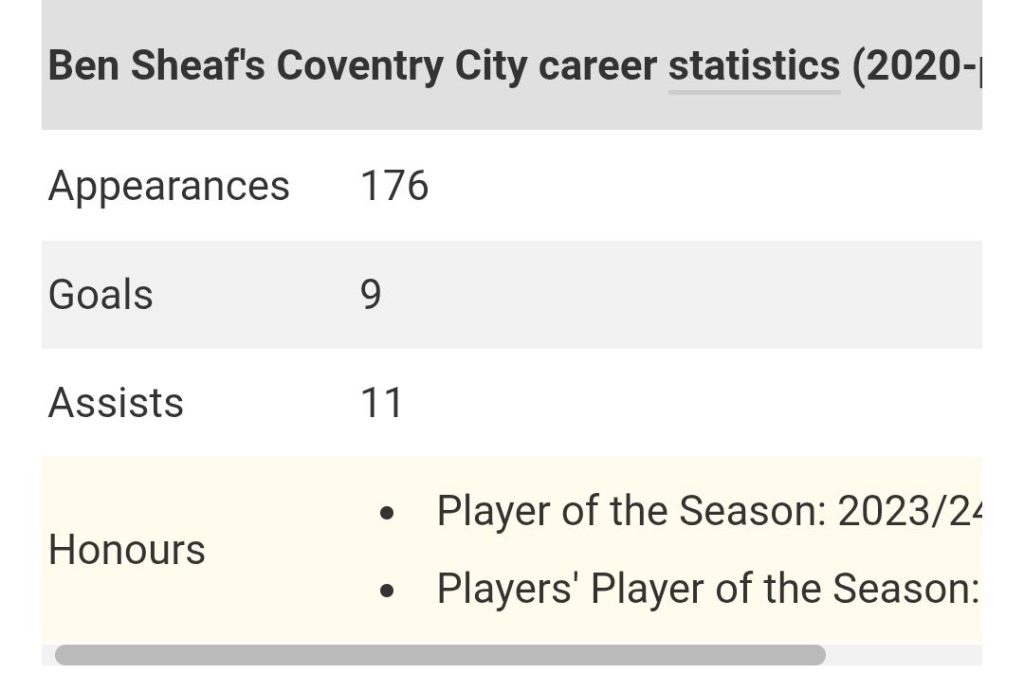Select the Assists row label
This screenshot has height=674, width=1024.
pyautogui.click(x=116, y=402)
